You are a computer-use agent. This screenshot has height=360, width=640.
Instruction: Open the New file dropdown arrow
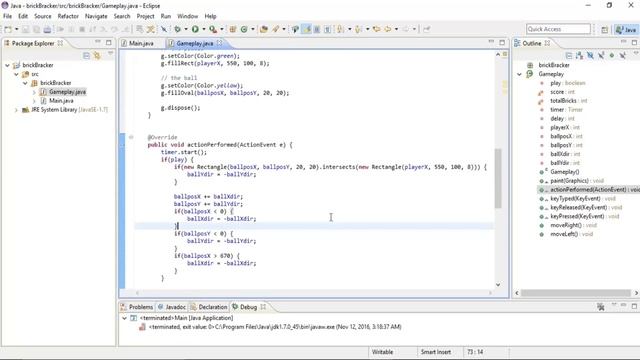pos(16,29)
